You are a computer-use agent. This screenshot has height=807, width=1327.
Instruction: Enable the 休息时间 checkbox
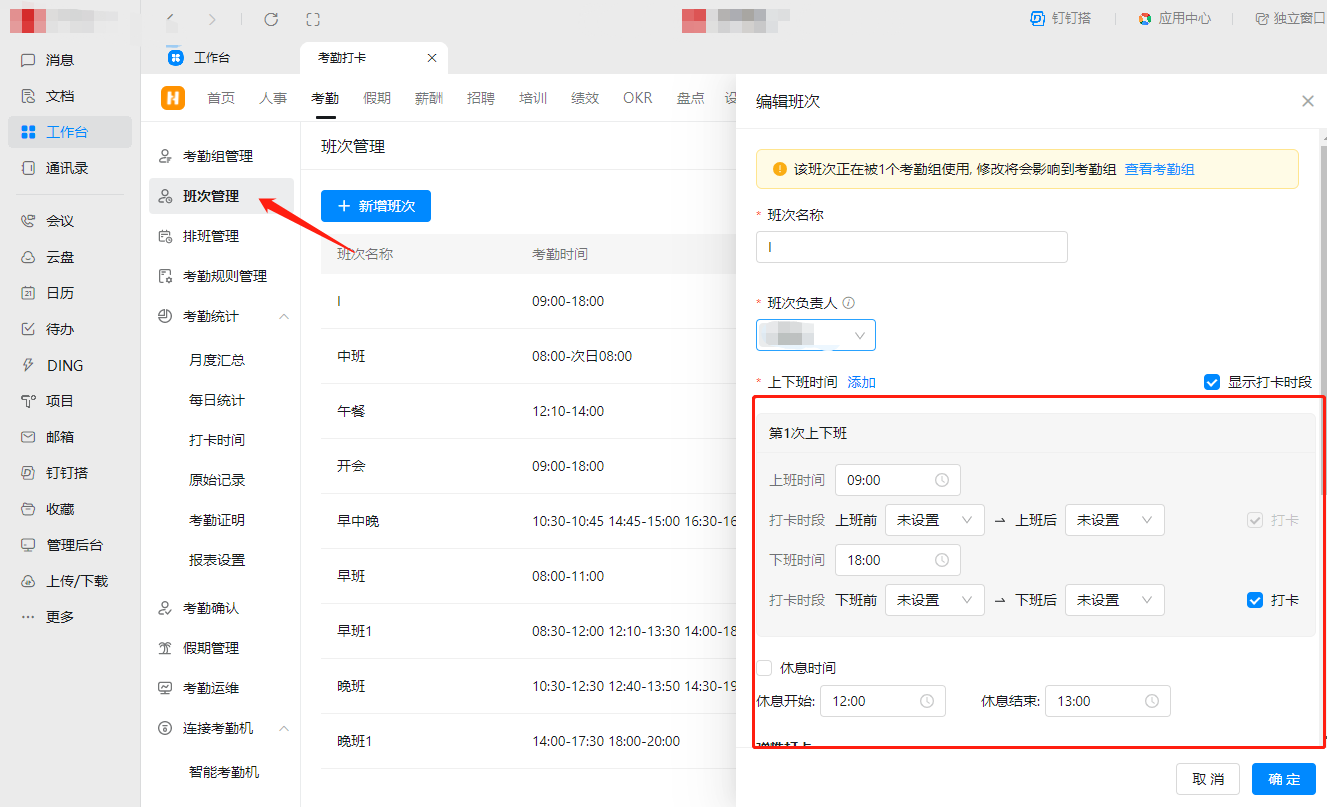click(764, 669)
